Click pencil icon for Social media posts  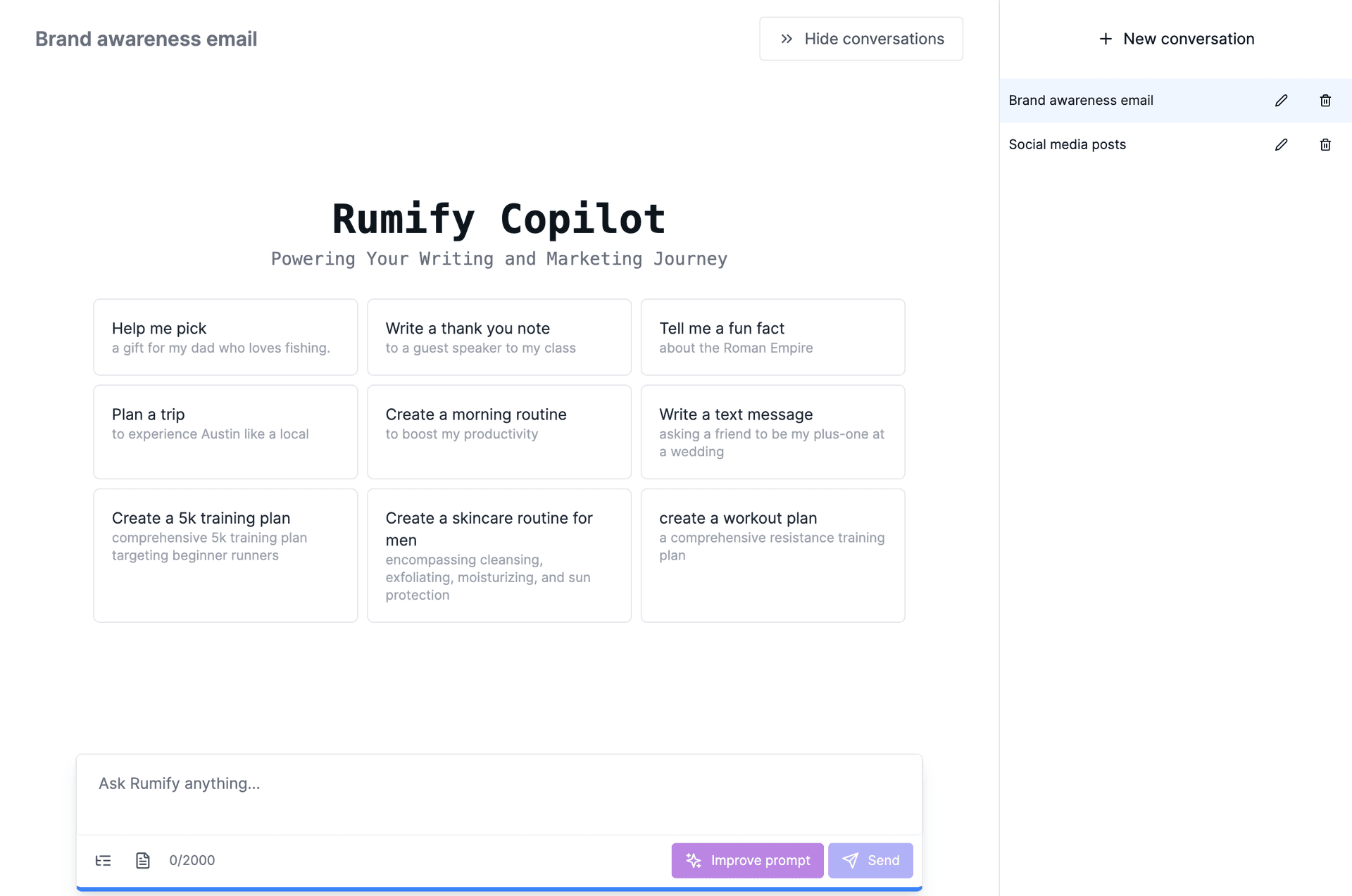click(x=1281, y=144)
